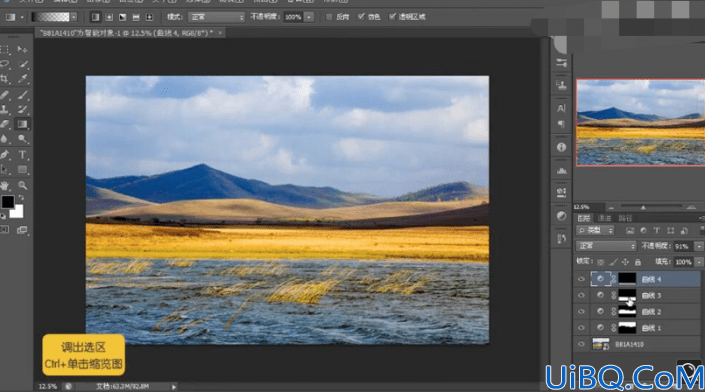Open the layer blend mode dropdown
Screen dimensions: 705x392
coord(606,246)
